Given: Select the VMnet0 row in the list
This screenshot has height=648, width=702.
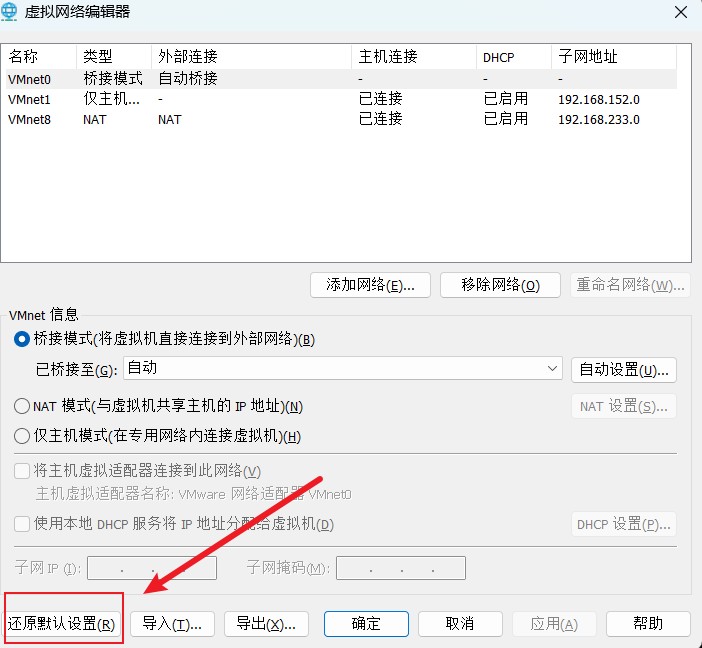Looking at the screenshot, I should 341,79.
